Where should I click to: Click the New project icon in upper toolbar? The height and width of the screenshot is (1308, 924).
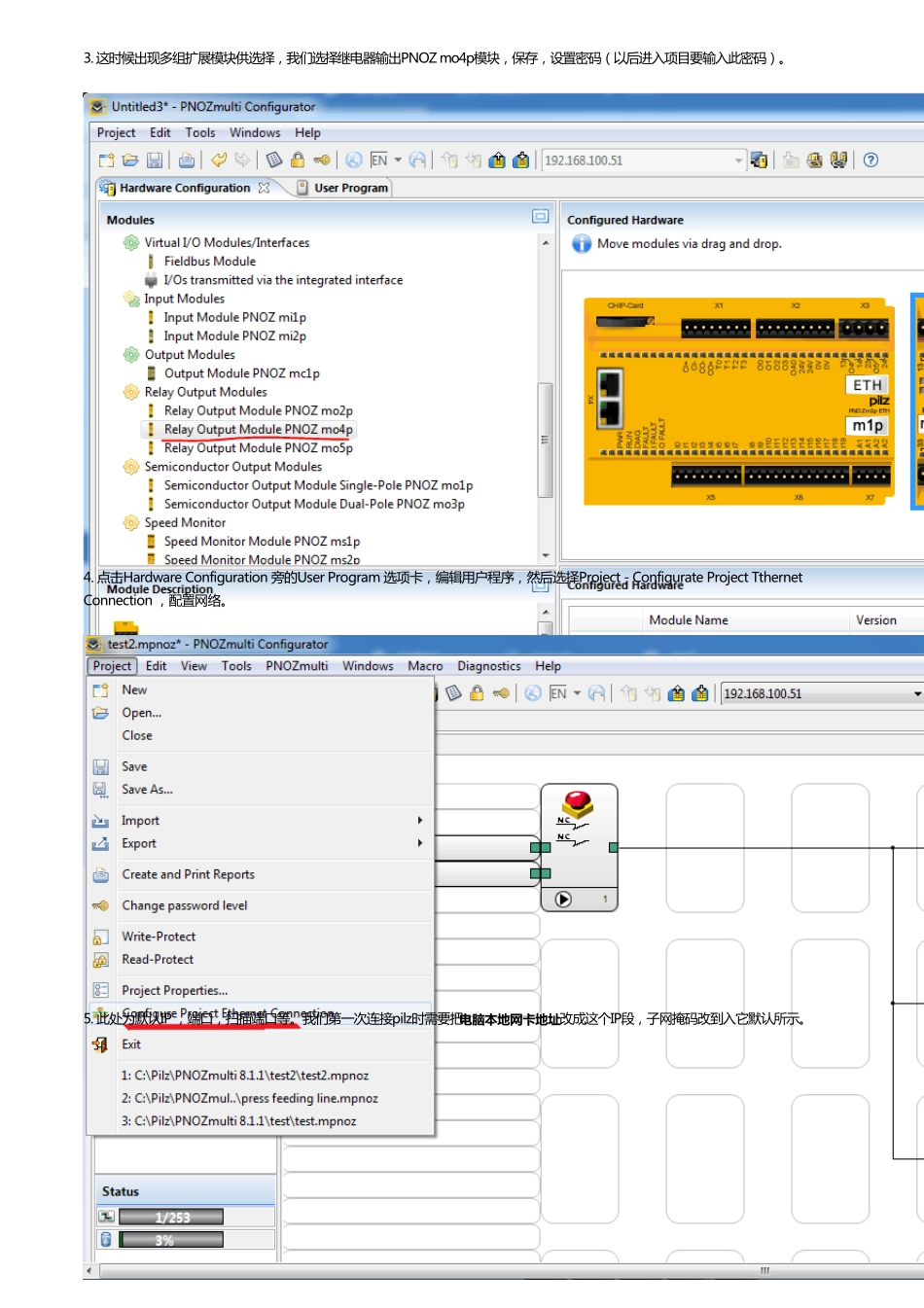106,160
